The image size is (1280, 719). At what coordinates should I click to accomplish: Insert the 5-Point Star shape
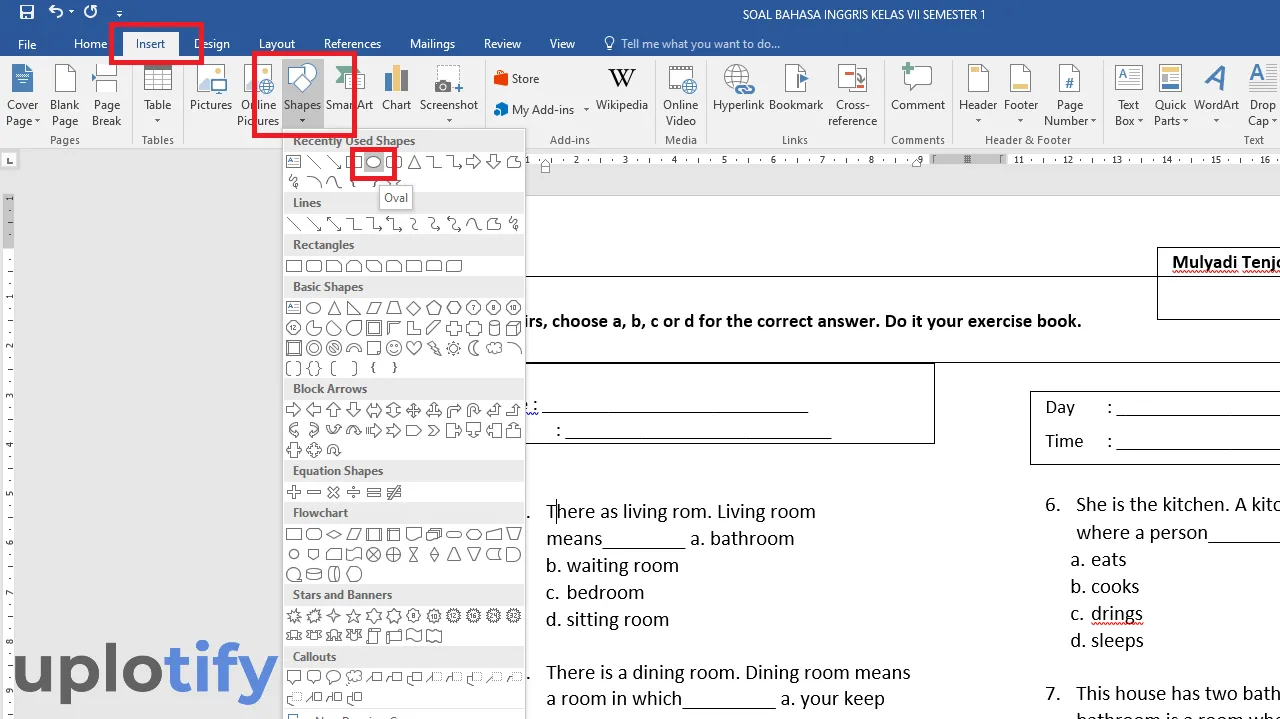pyautogui.click(x=353, y=616)
